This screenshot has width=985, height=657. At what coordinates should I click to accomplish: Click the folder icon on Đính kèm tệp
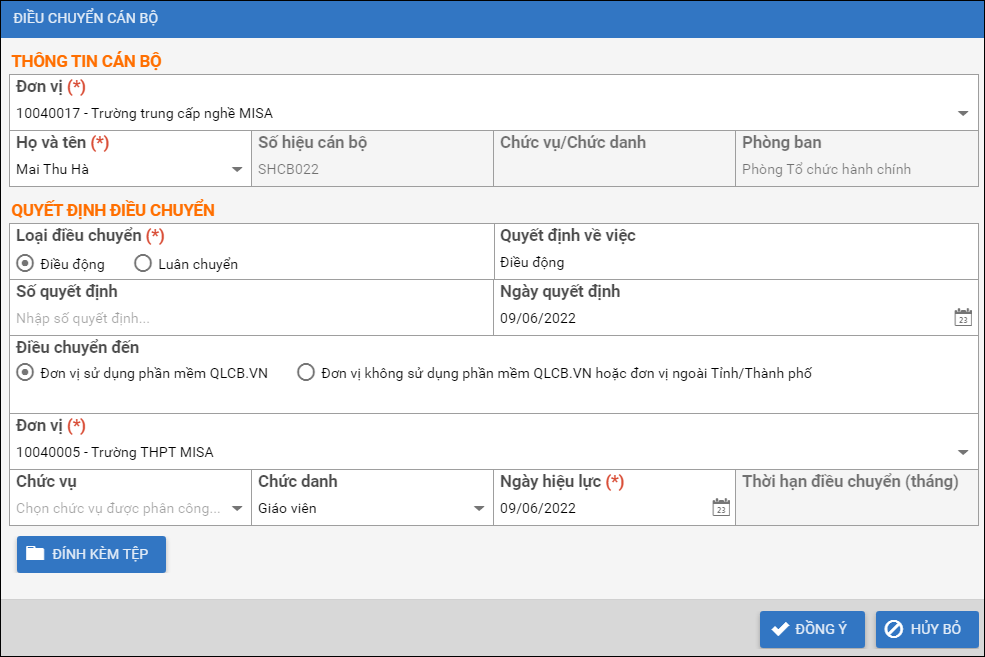[36, 554]
